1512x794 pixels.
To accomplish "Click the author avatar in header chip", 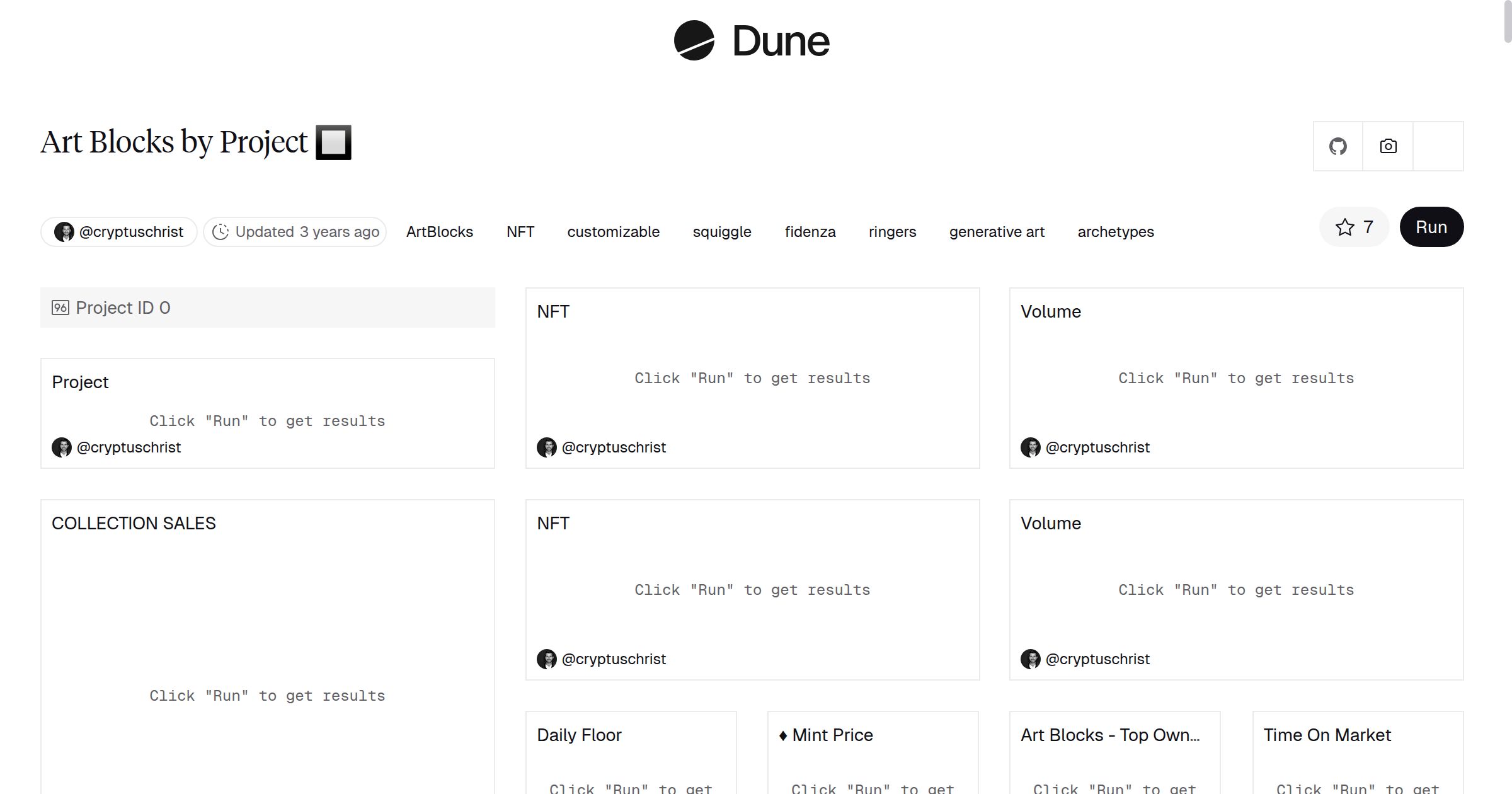I will (x=64, y=232).
